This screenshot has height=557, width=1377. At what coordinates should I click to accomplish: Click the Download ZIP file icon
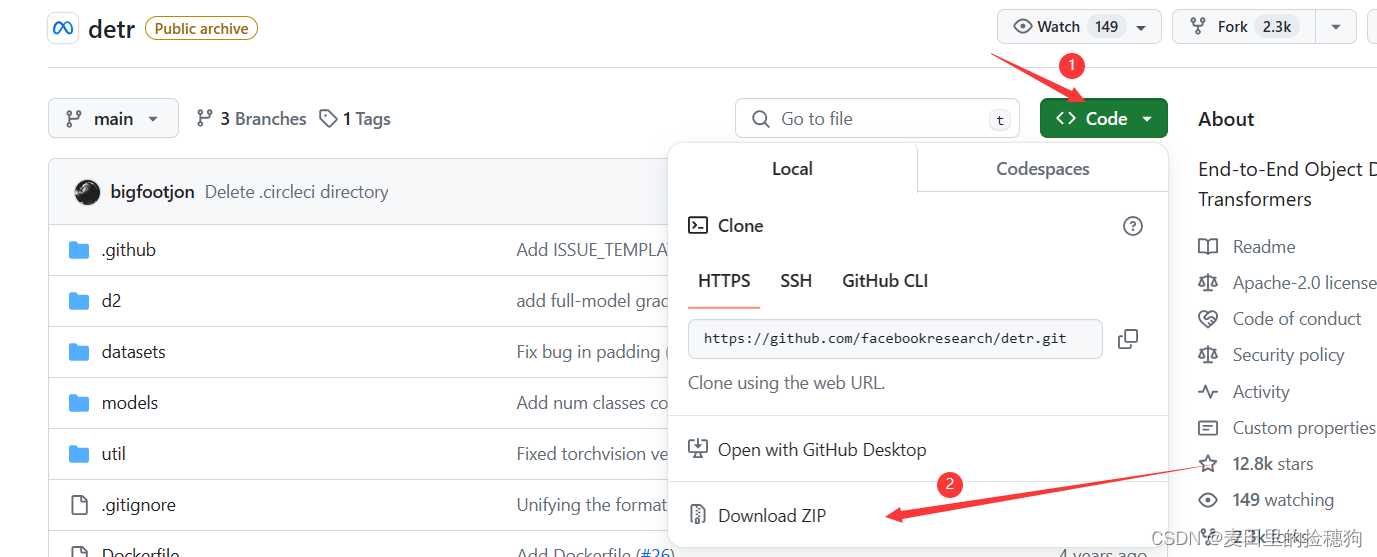click(698, 516)
